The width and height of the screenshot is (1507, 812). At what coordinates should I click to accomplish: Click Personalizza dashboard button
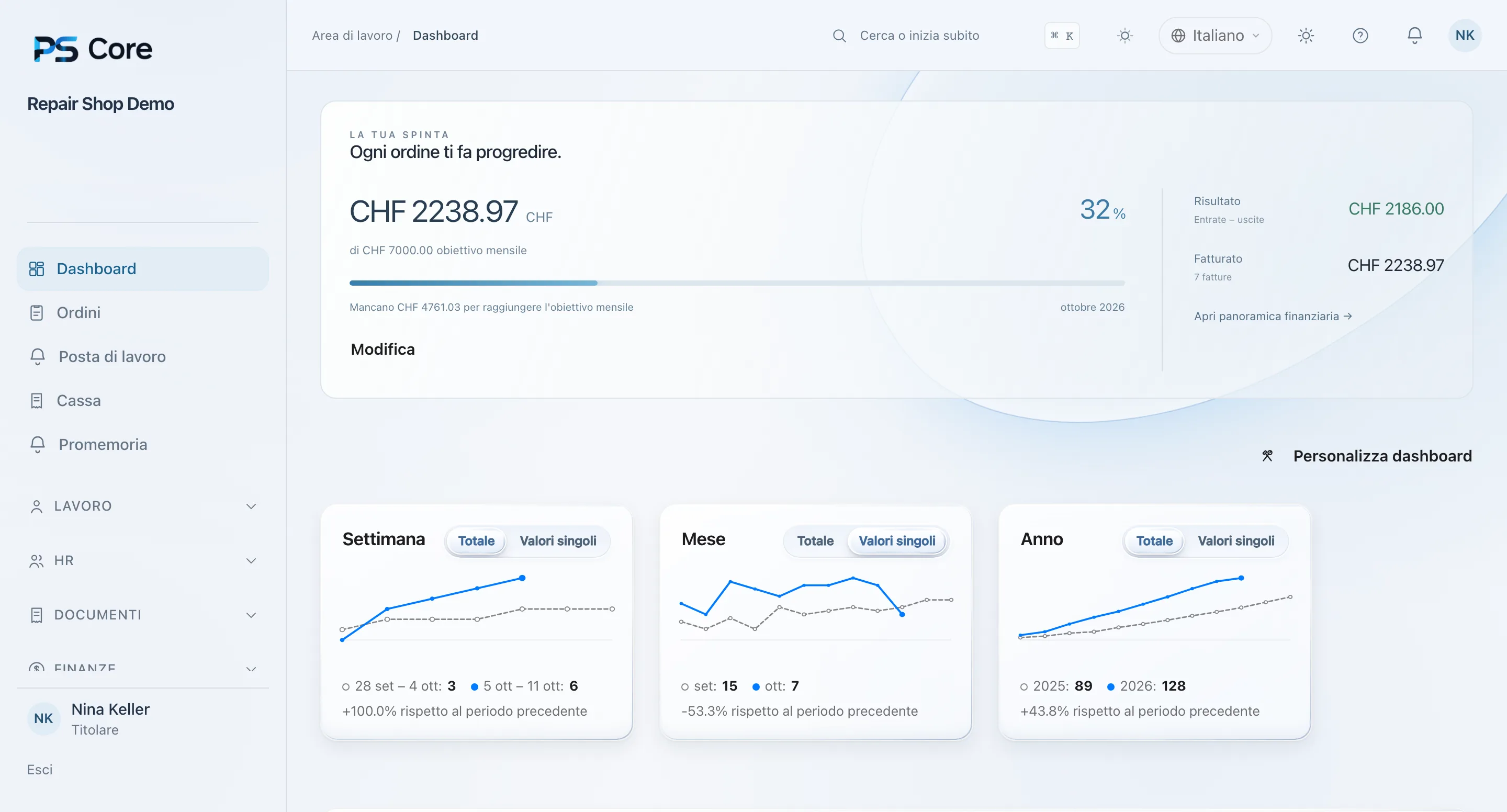point(1382,456)
